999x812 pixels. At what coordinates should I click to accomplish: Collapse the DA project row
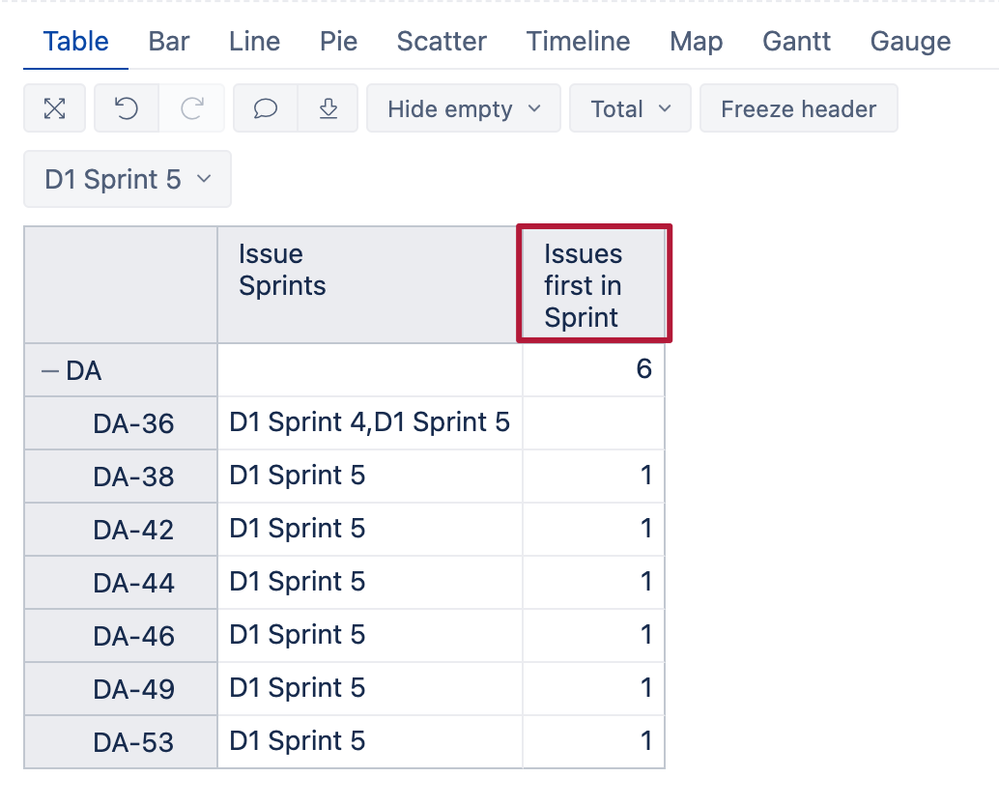49,371
